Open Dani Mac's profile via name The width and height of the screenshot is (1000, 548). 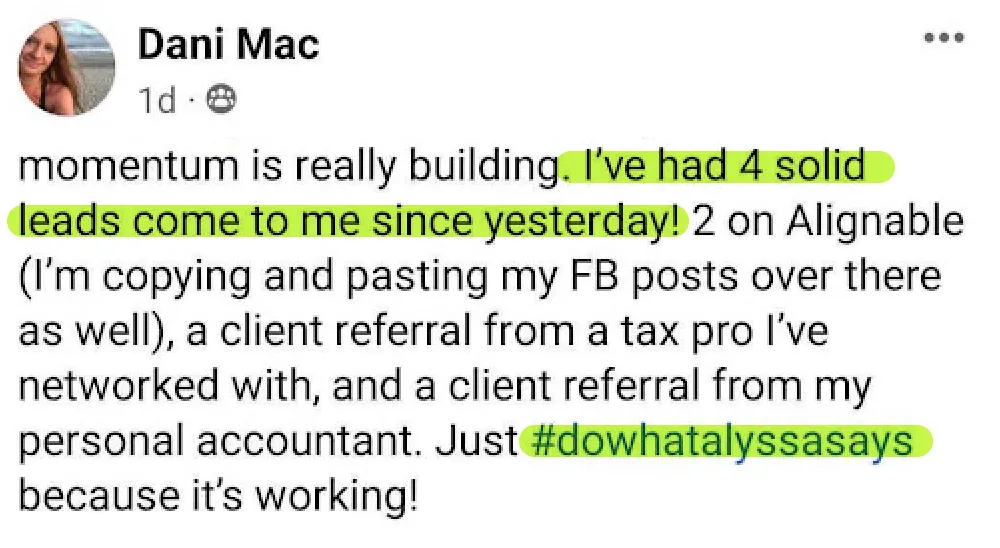[x=228, y=45]
